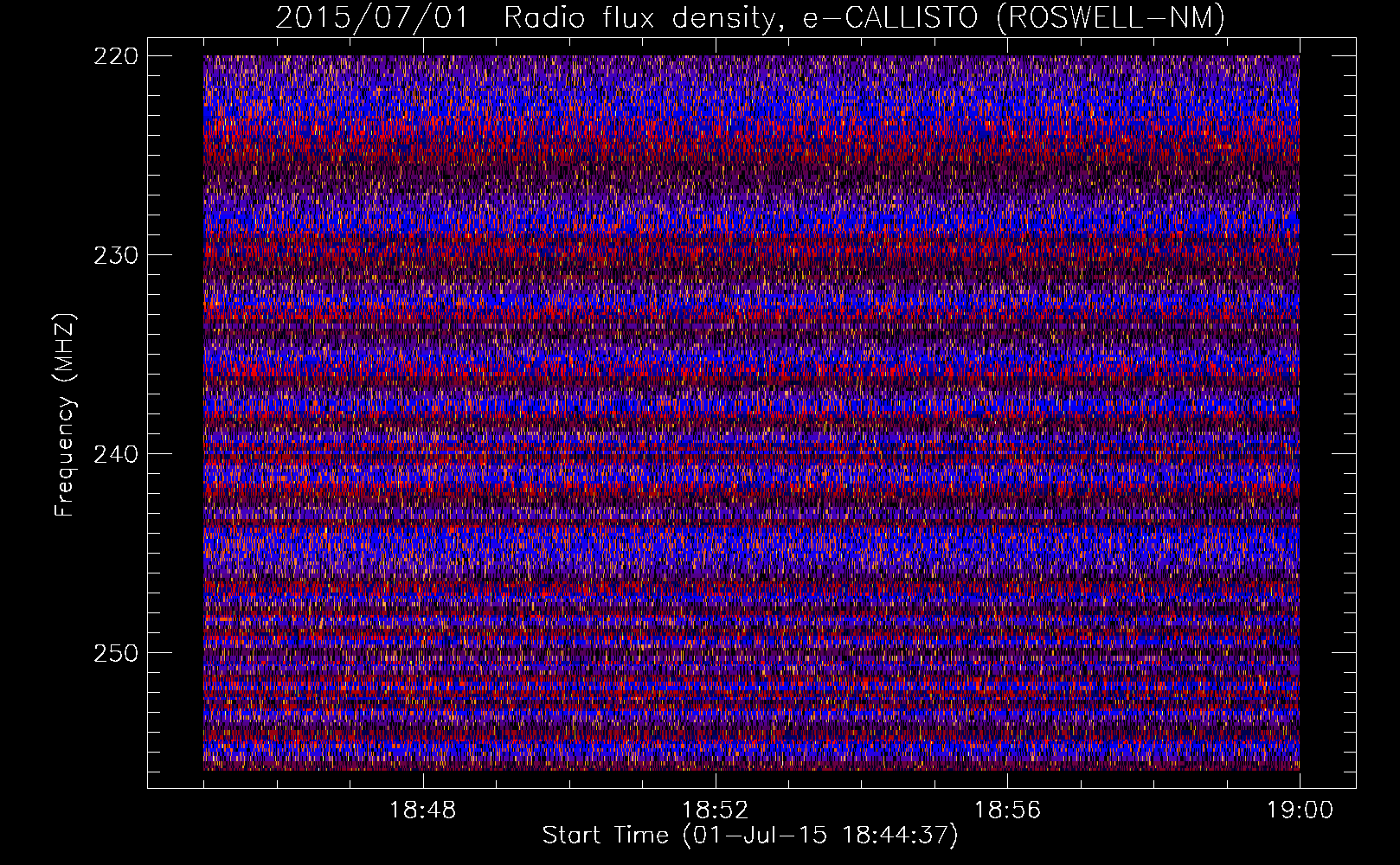Screen dimensions: 1400x865
Task: Select the 230 frequency axis label
Action: (115, 255)
